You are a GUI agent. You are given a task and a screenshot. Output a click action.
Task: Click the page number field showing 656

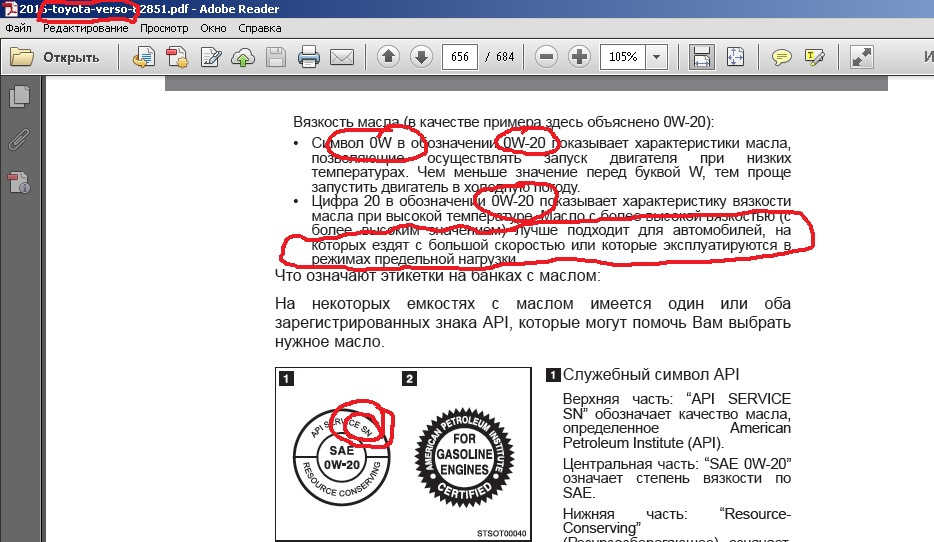pyautogui.click(x=460, y=57)
